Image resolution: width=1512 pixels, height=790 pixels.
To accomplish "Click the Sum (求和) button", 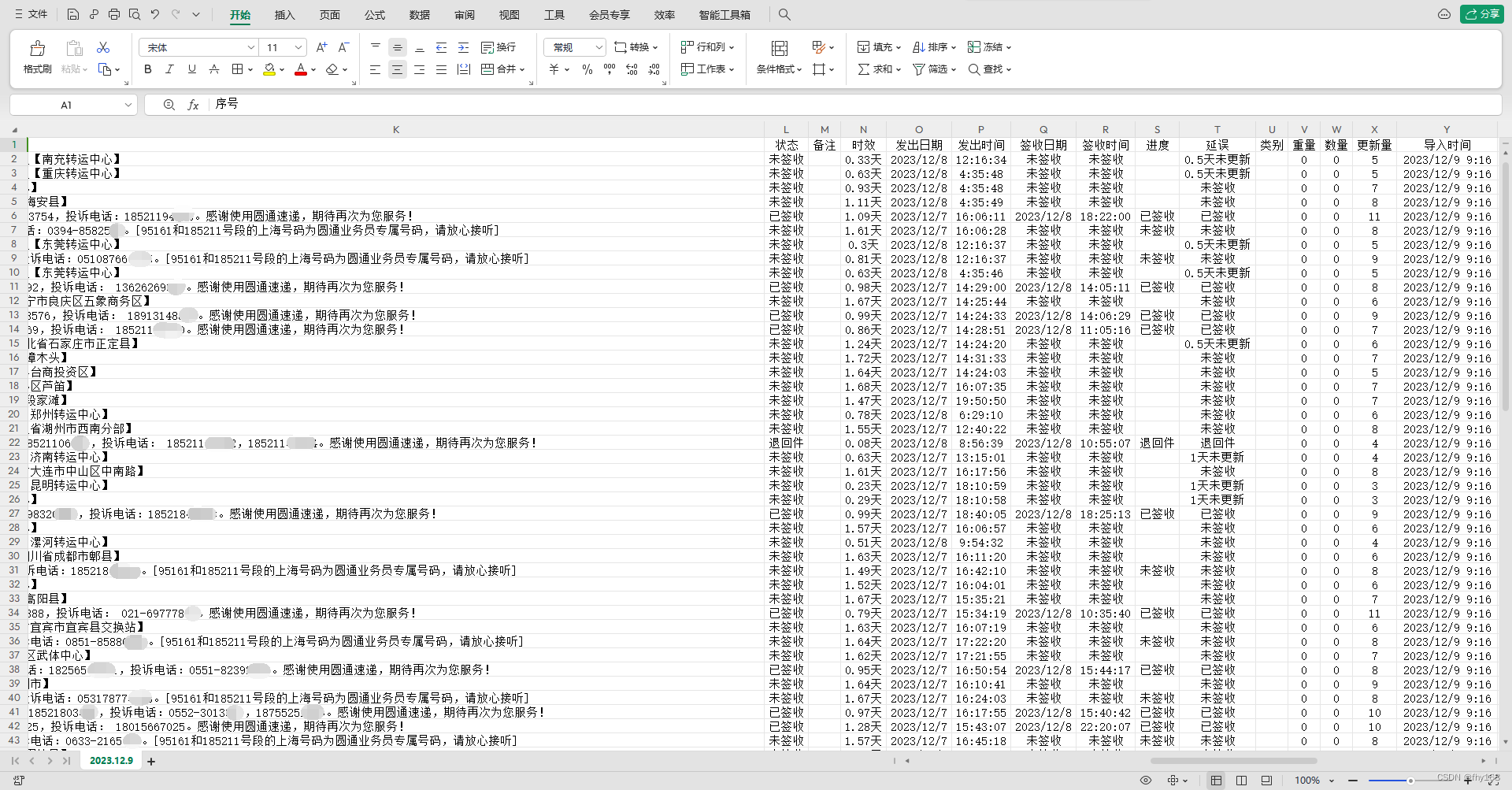I will click(879, 69).
